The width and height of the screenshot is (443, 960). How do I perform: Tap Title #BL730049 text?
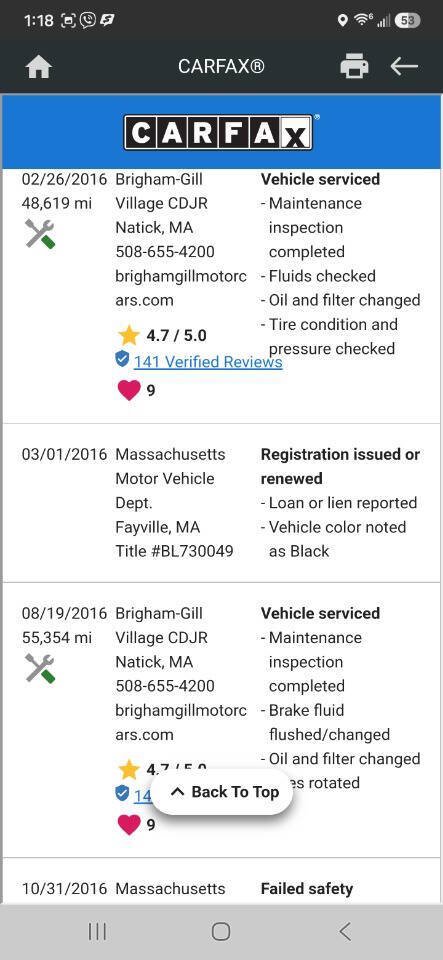174,551
